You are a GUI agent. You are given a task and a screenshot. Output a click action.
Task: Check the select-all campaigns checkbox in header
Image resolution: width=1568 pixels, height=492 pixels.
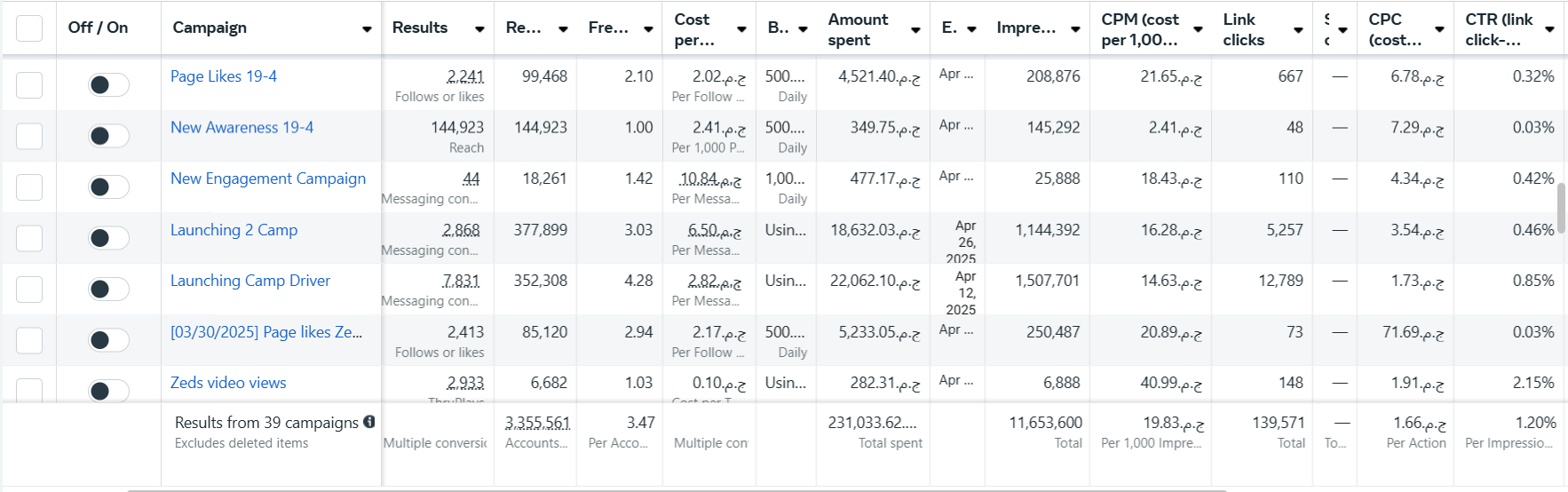coord(29,28)
